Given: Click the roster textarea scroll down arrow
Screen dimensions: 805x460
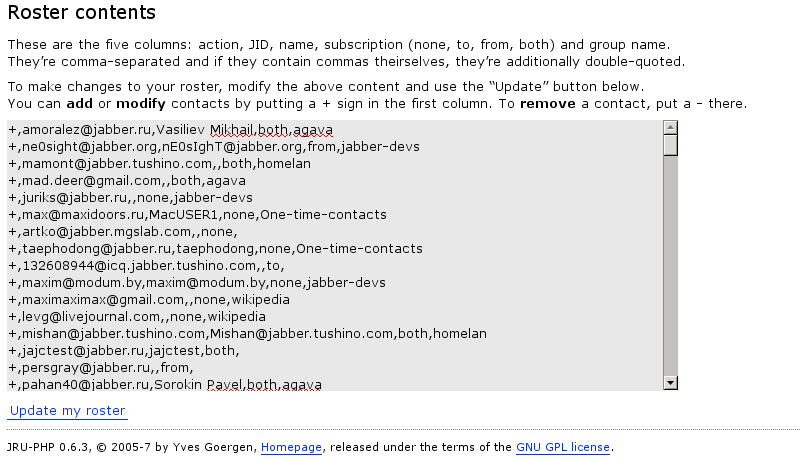Looking at the screenshot, I should (670, 382).
